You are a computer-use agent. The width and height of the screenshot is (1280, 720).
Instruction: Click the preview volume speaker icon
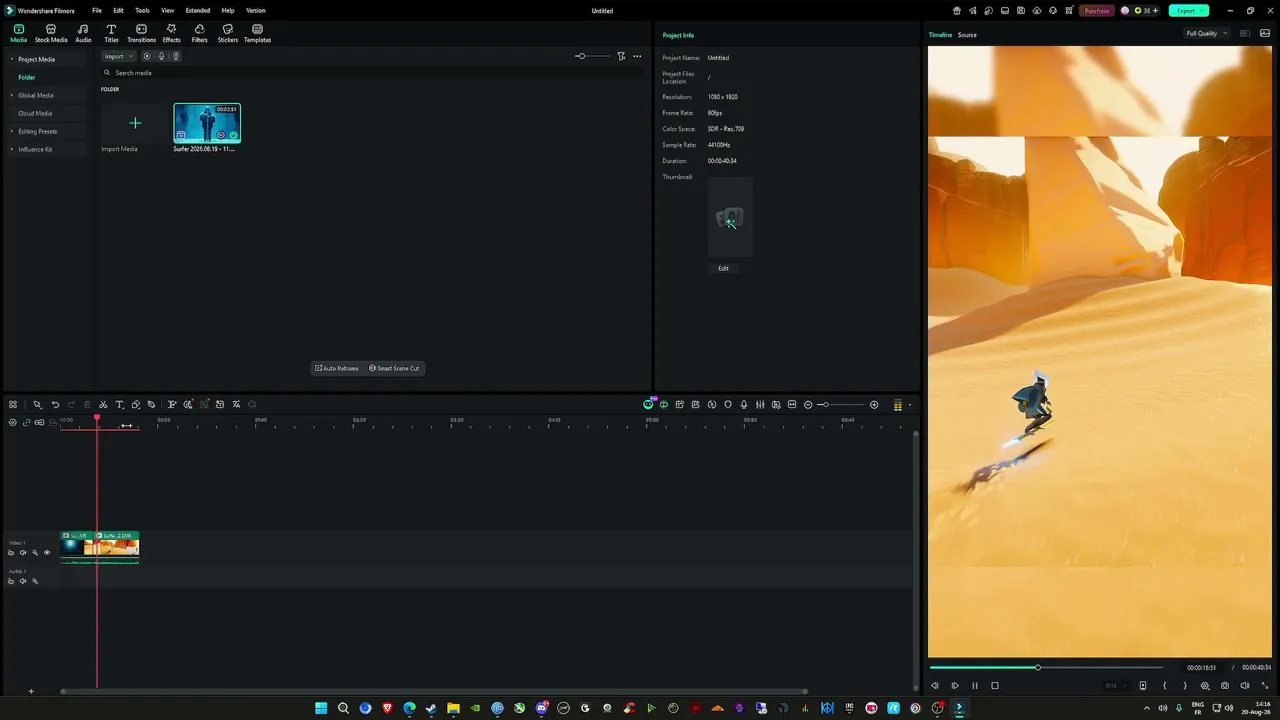click(1245, 686)
